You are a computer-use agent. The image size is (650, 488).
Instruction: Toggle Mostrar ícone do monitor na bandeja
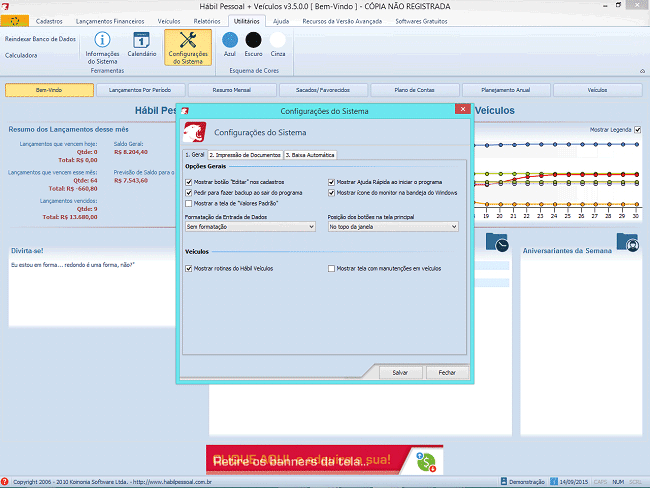(331, 193)
